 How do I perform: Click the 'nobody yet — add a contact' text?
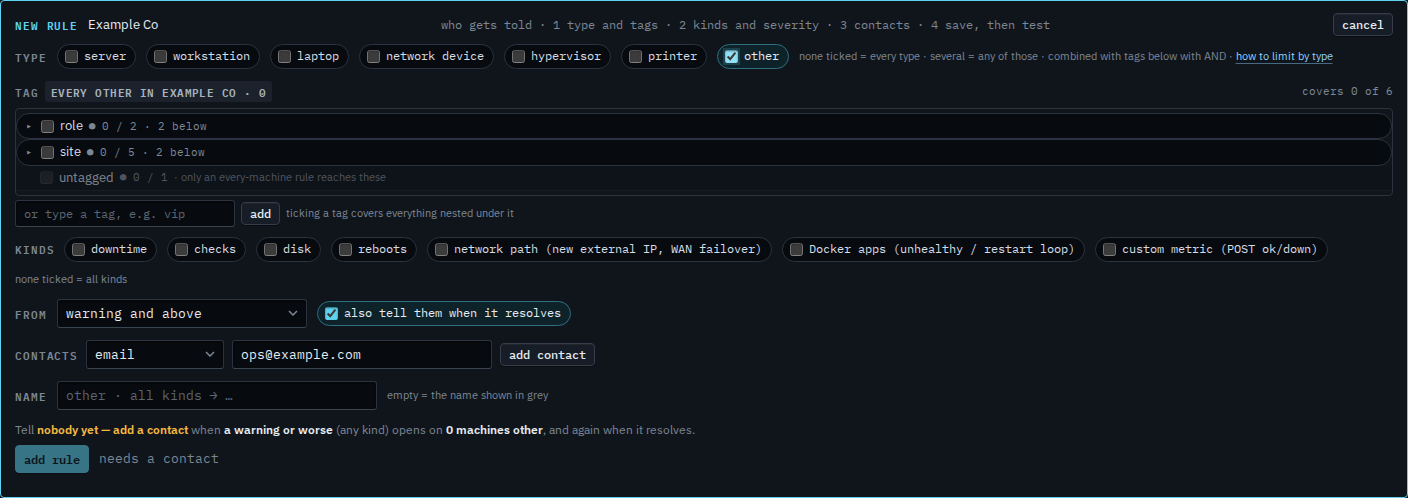[113, 430]
